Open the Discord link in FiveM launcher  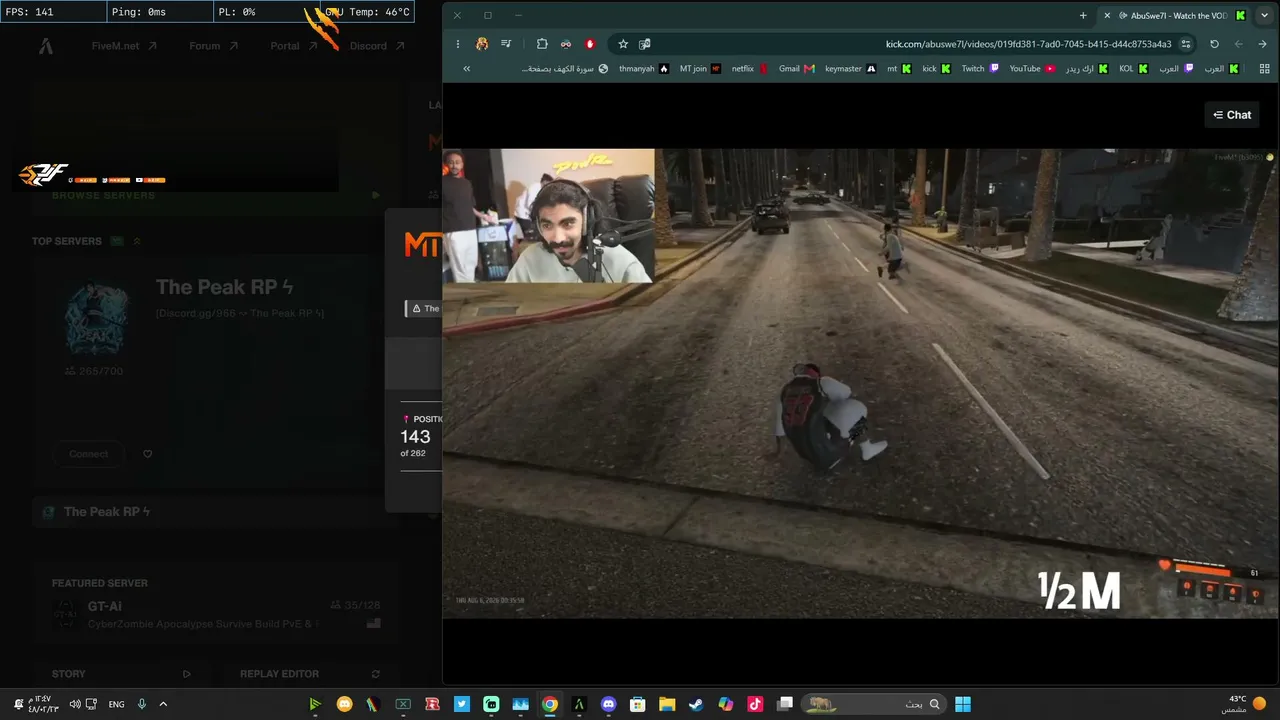(377, 46)
